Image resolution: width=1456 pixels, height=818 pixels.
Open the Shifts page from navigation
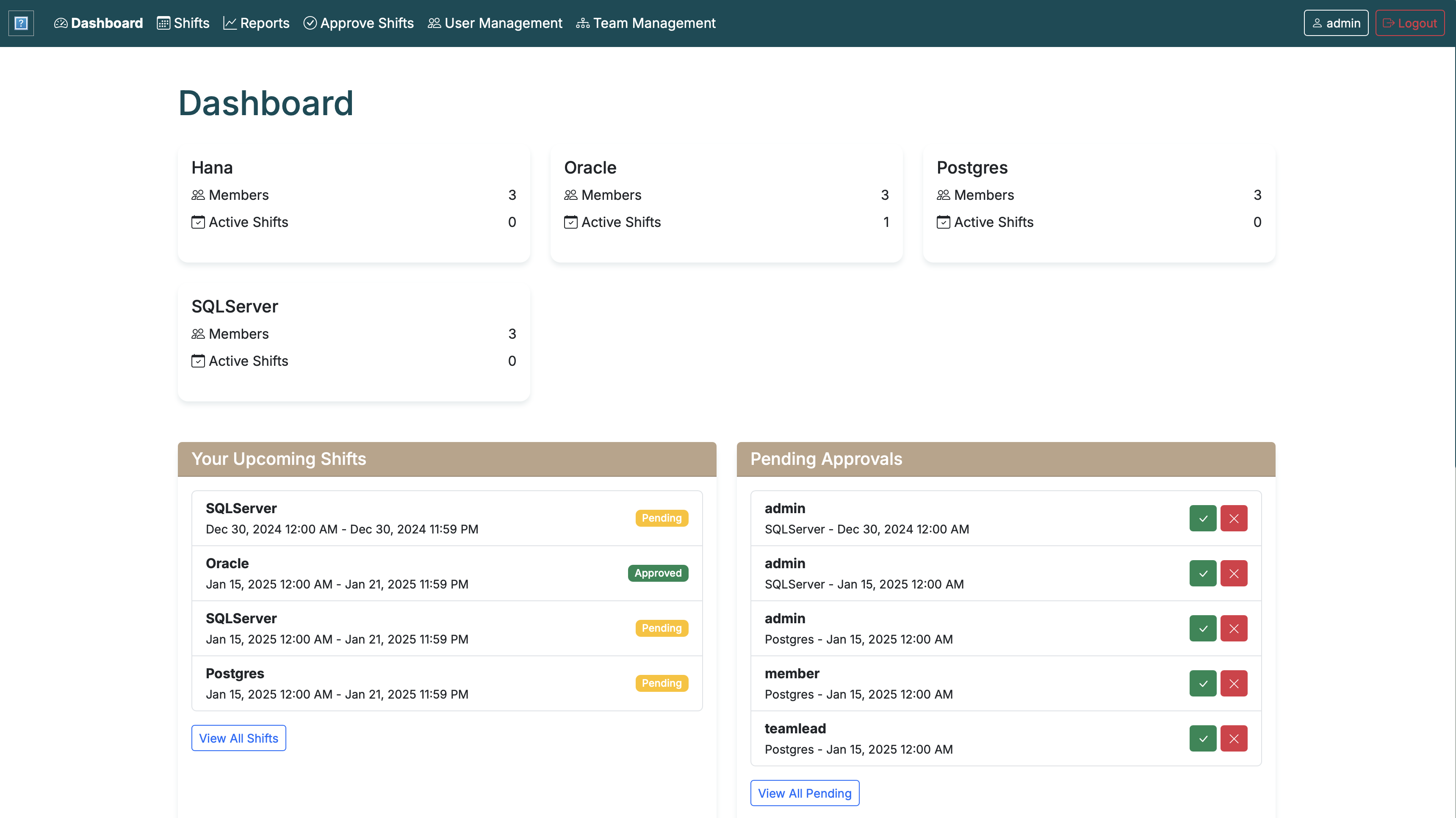click(x=183, y=23)
